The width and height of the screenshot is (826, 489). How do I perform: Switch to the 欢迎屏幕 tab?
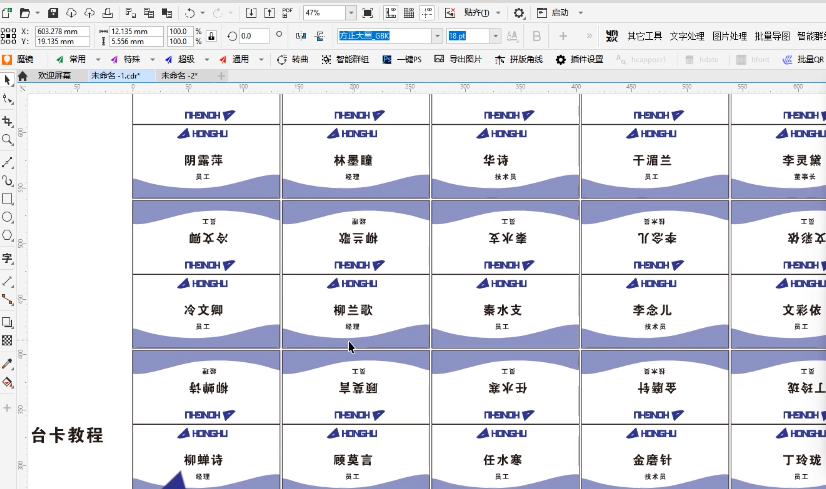tap(56, 75)
